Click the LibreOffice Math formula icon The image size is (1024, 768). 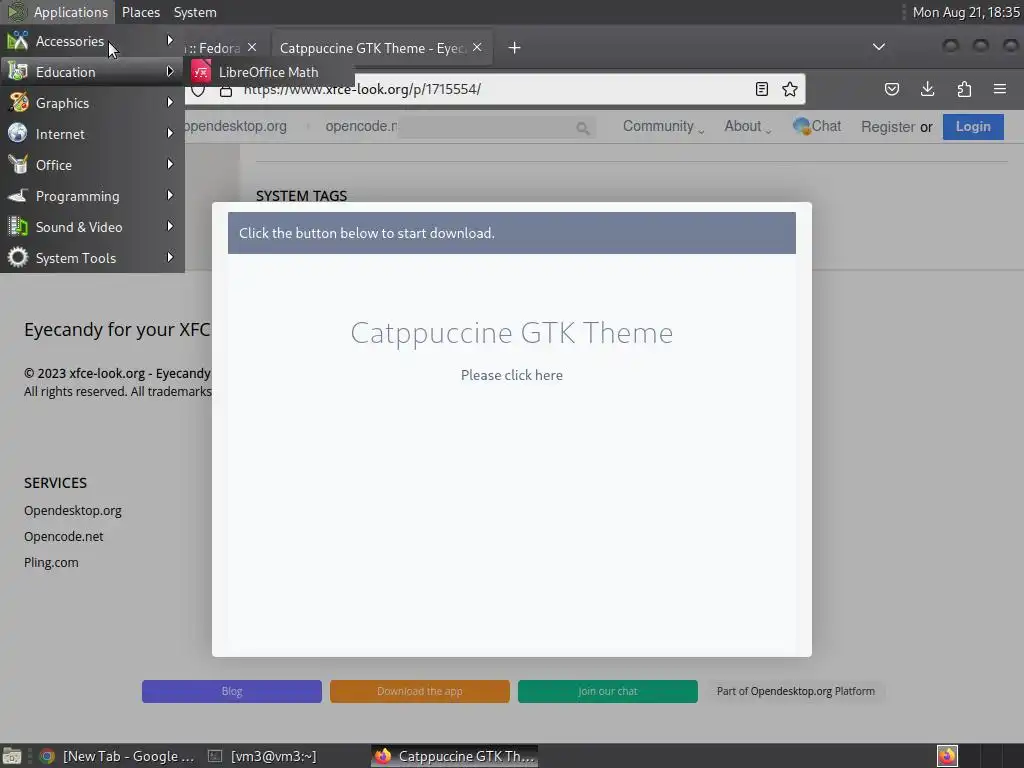pos(201,72)
